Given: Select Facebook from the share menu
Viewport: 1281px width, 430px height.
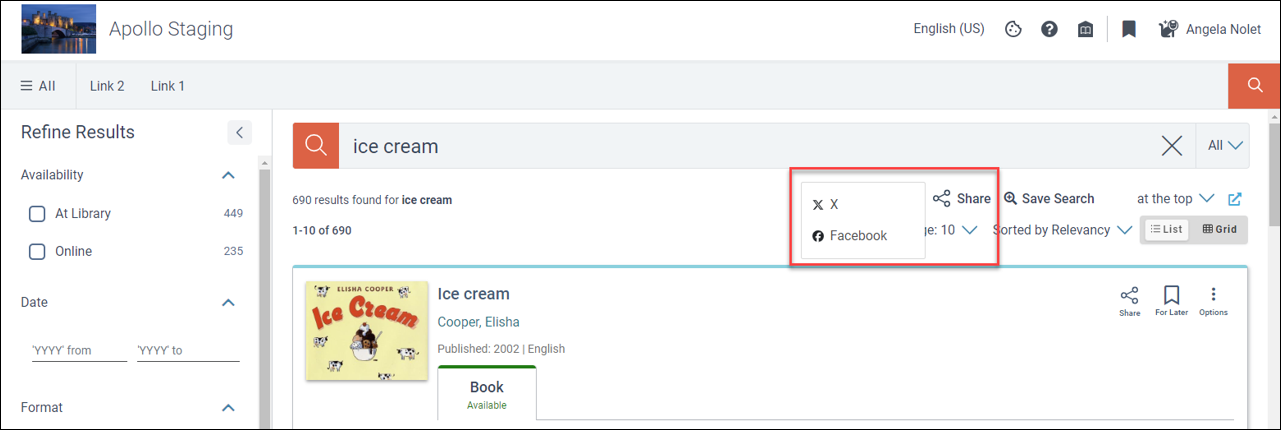Looking at the screenshot, I should point(849,236).
